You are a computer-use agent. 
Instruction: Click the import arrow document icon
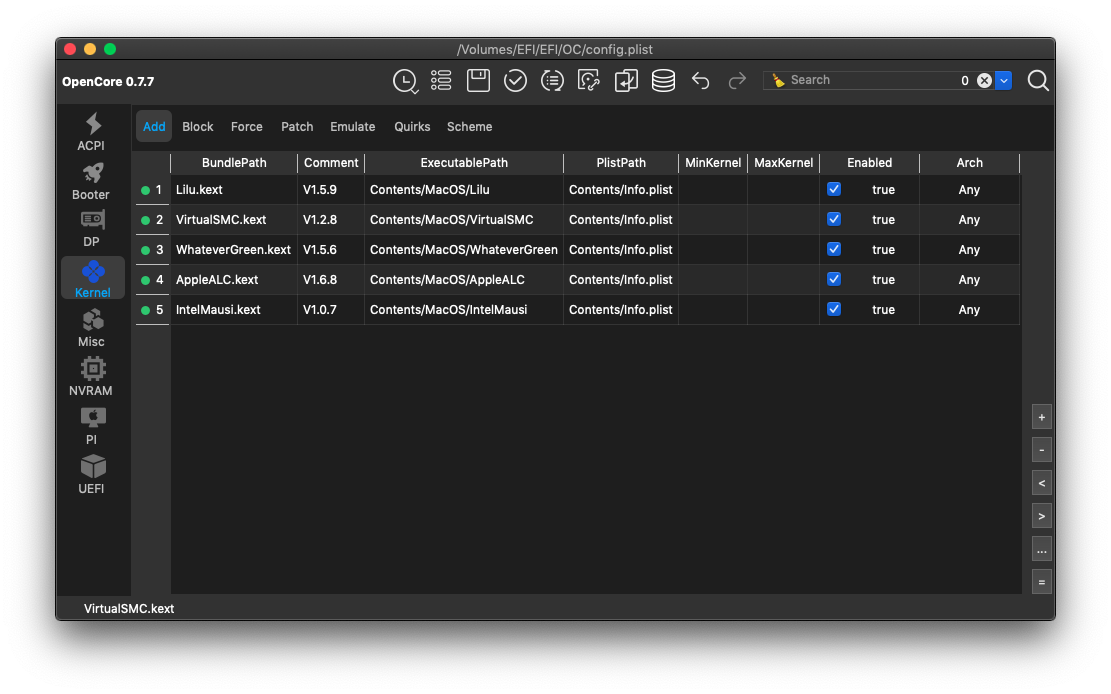pyautogui.click(x=626, y=80)
